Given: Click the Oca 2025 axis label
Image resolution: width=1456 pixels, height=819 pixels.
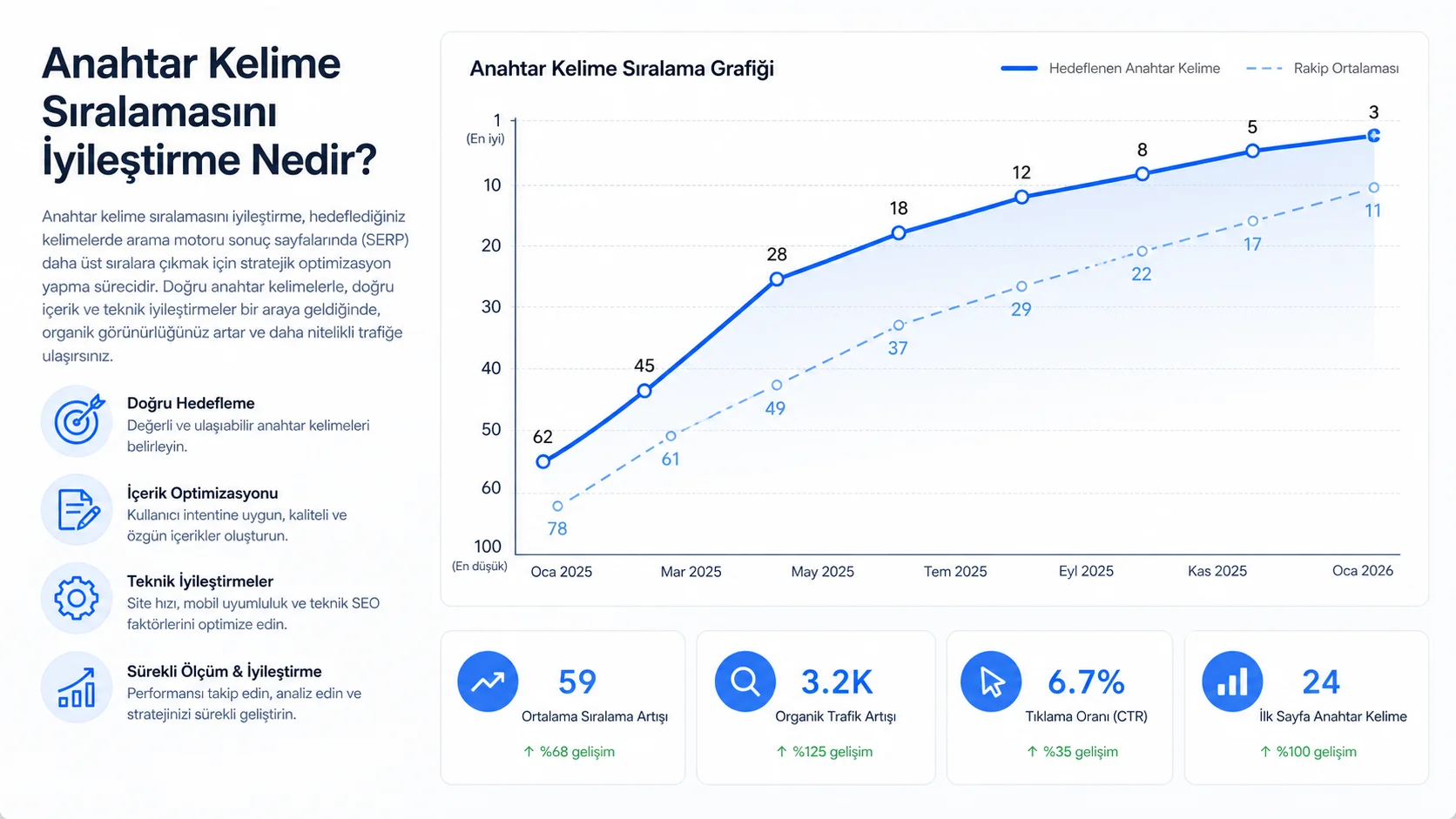Looking at the screenshot, I should tap(562, 572).
